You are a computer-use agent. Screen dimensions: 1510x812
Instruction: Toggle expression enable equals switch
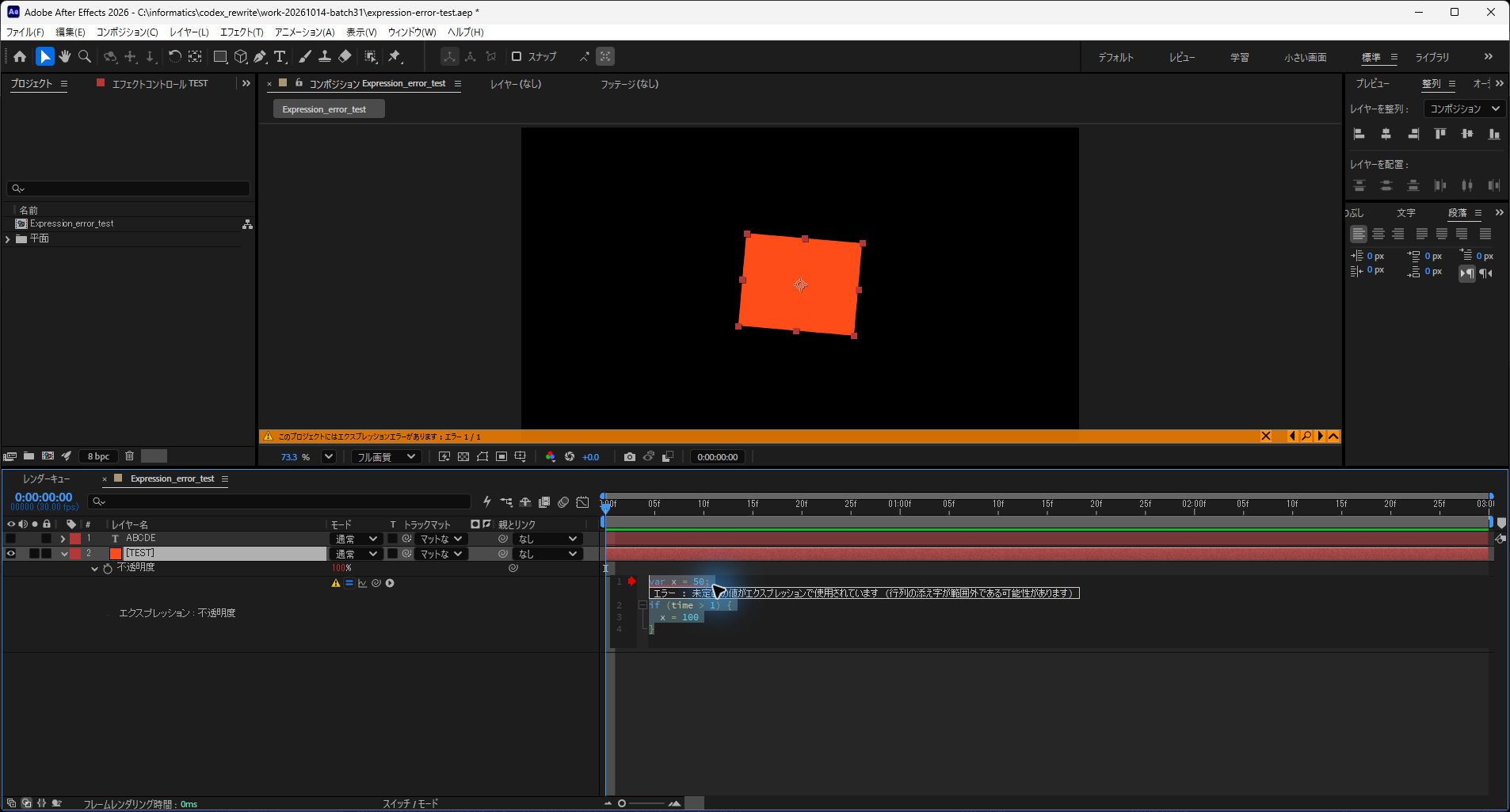349,583
